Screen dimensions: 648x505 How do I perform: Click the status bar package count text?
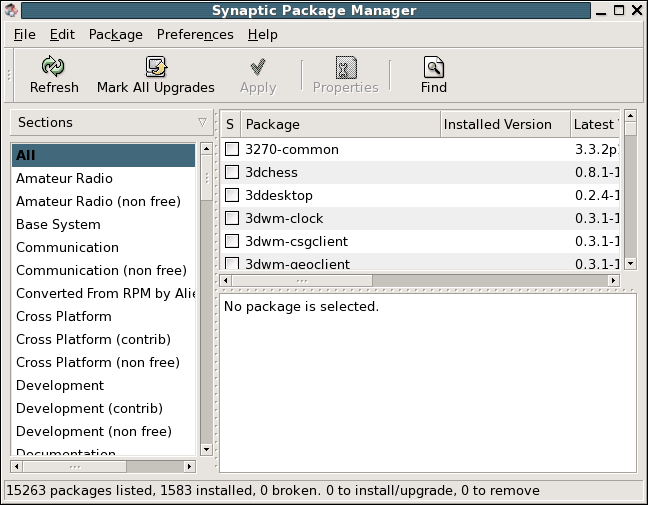(273, 491)
